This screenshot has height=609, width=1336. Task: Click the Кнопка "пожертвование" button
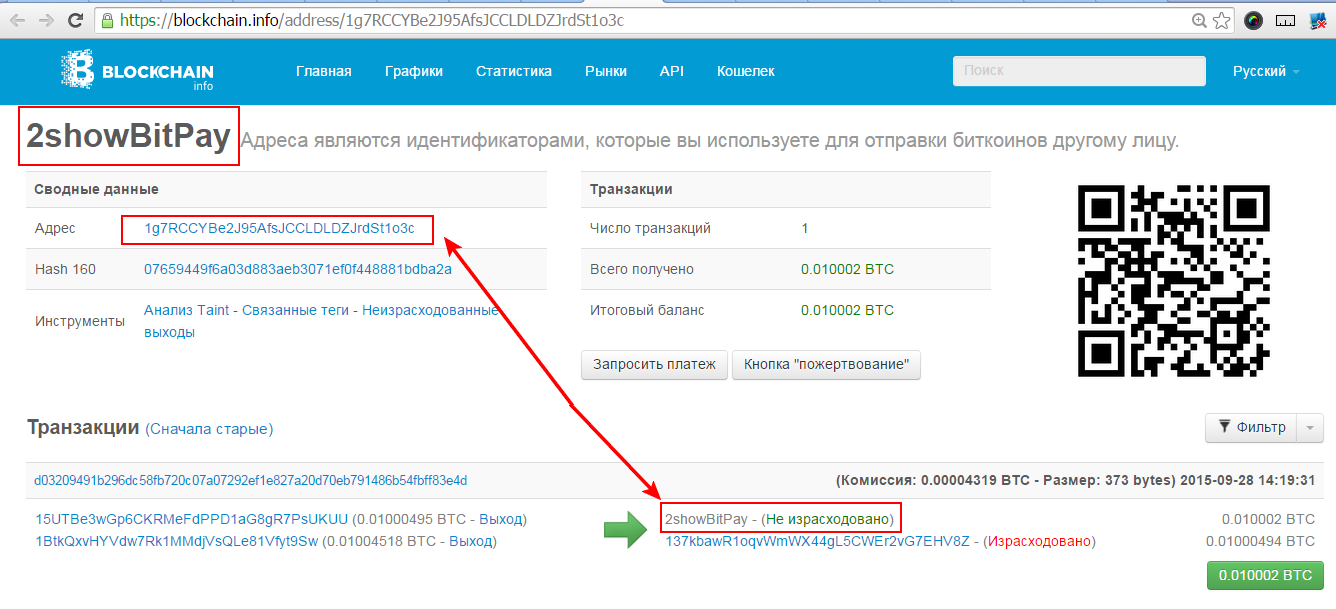tap(826, 365)
